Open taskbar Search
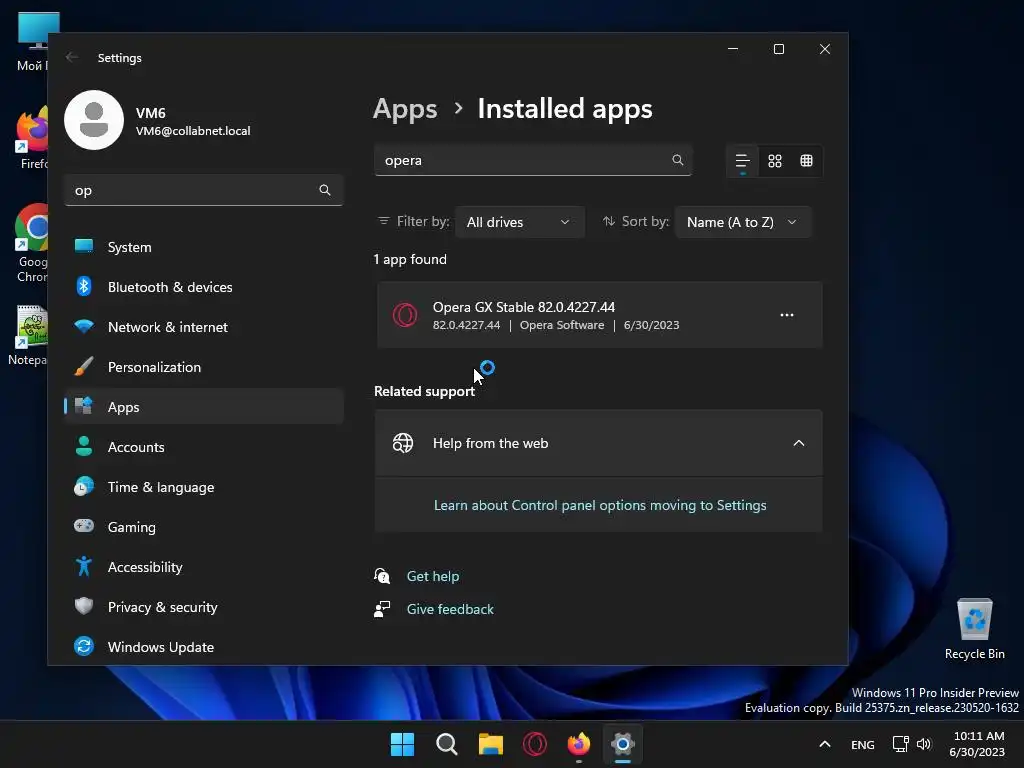The height and width of the screenshot is (768, 1024). 447,744
